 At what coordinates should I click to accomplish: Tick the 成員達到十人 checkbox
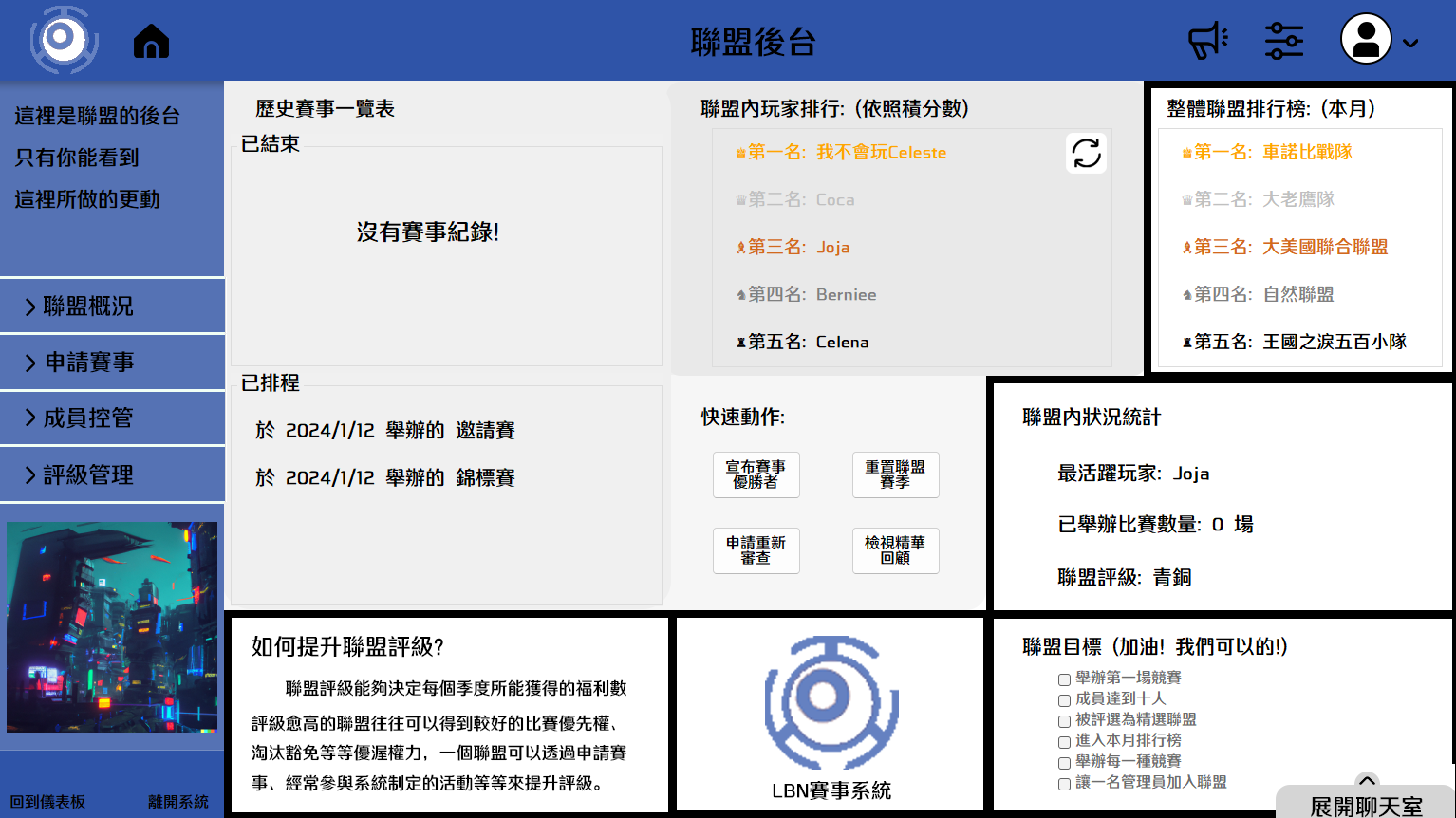pyautogui.click(x=1064, y=700)
